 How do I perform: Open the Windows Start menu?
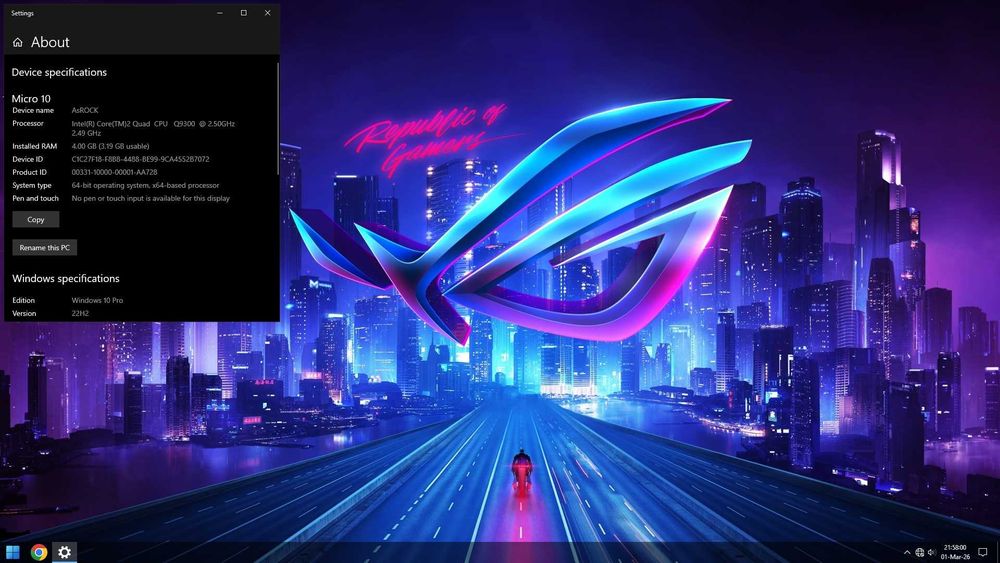(12, 552)
